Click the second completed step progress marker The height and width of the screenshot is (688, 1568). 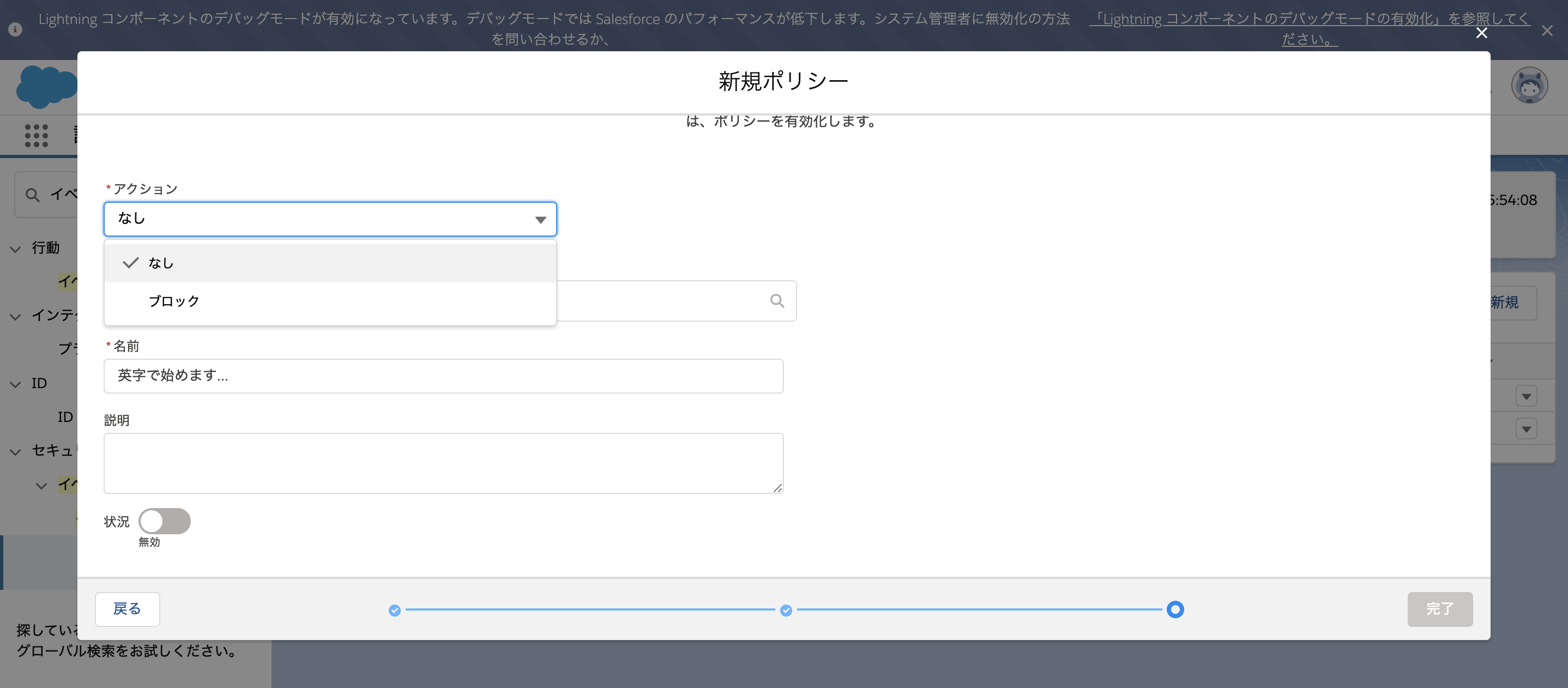(x=786, y=610)
